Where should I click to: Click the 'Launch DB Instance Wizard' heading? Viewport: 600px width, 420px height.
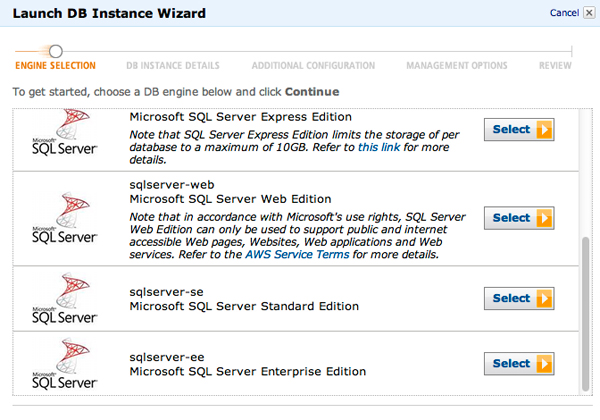click(109, 13)
